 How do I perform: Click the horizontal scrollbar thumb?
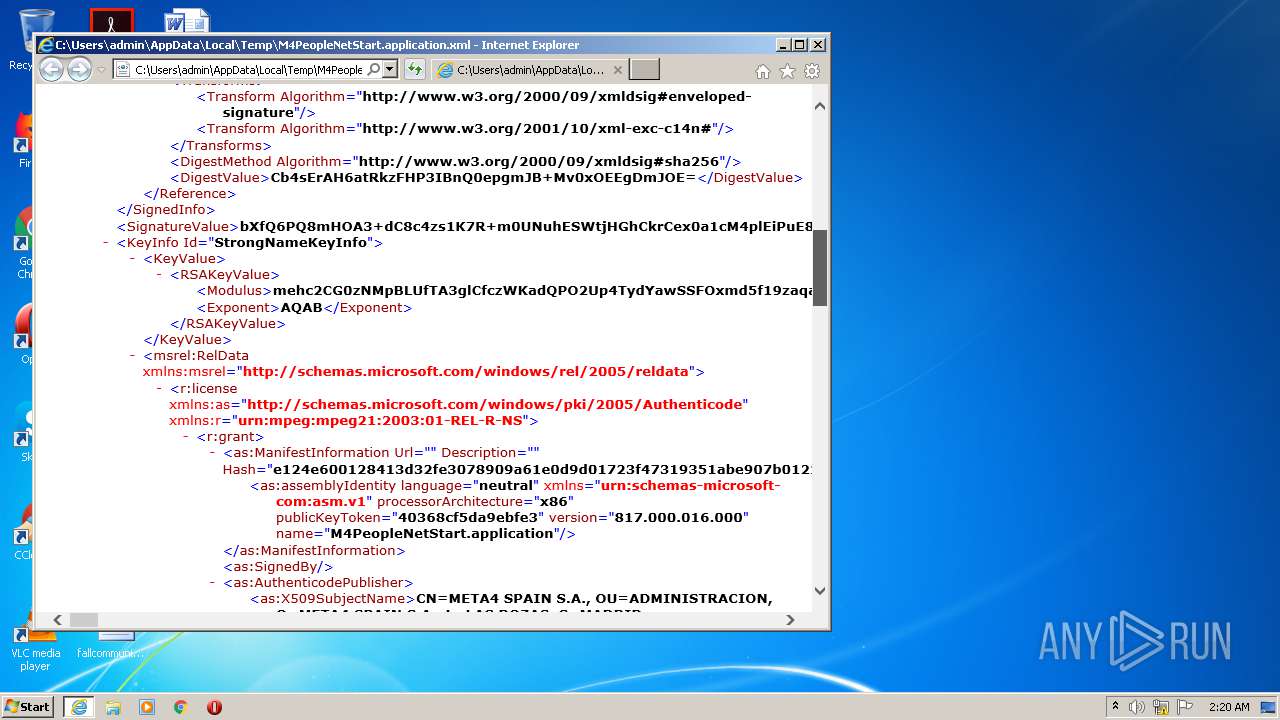click(84, 620)
